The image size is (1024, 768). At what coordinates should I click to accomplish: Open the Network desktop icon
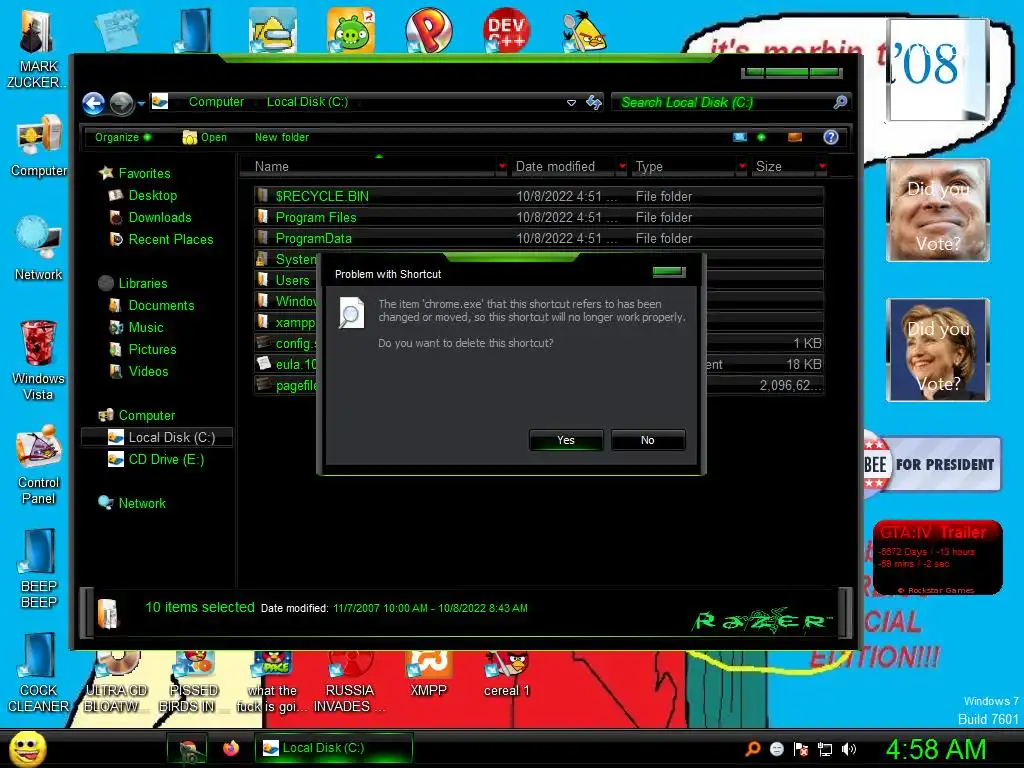(x=39, y=248)
